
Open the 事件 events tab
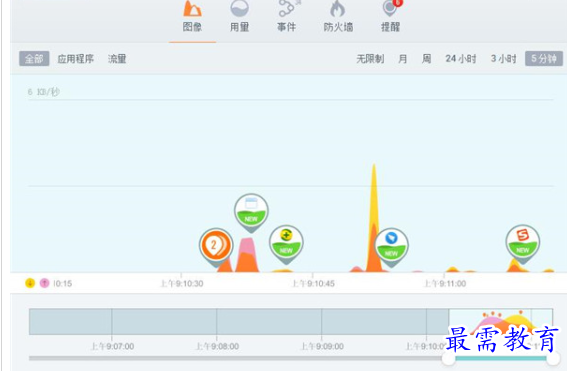coord(287,17)
